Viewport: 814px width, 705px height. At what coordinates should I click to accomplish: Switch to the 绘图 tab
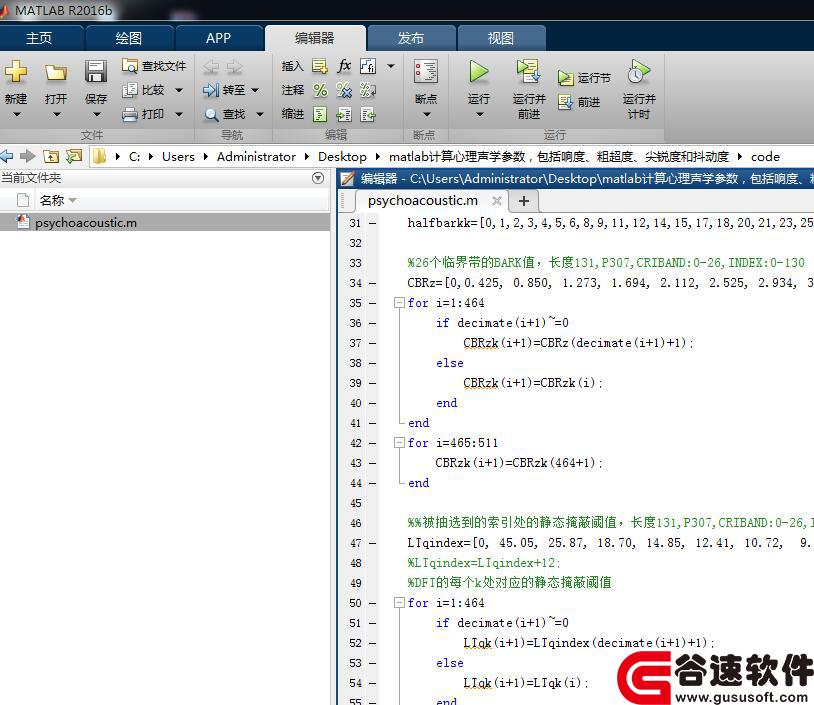[129, 38]
